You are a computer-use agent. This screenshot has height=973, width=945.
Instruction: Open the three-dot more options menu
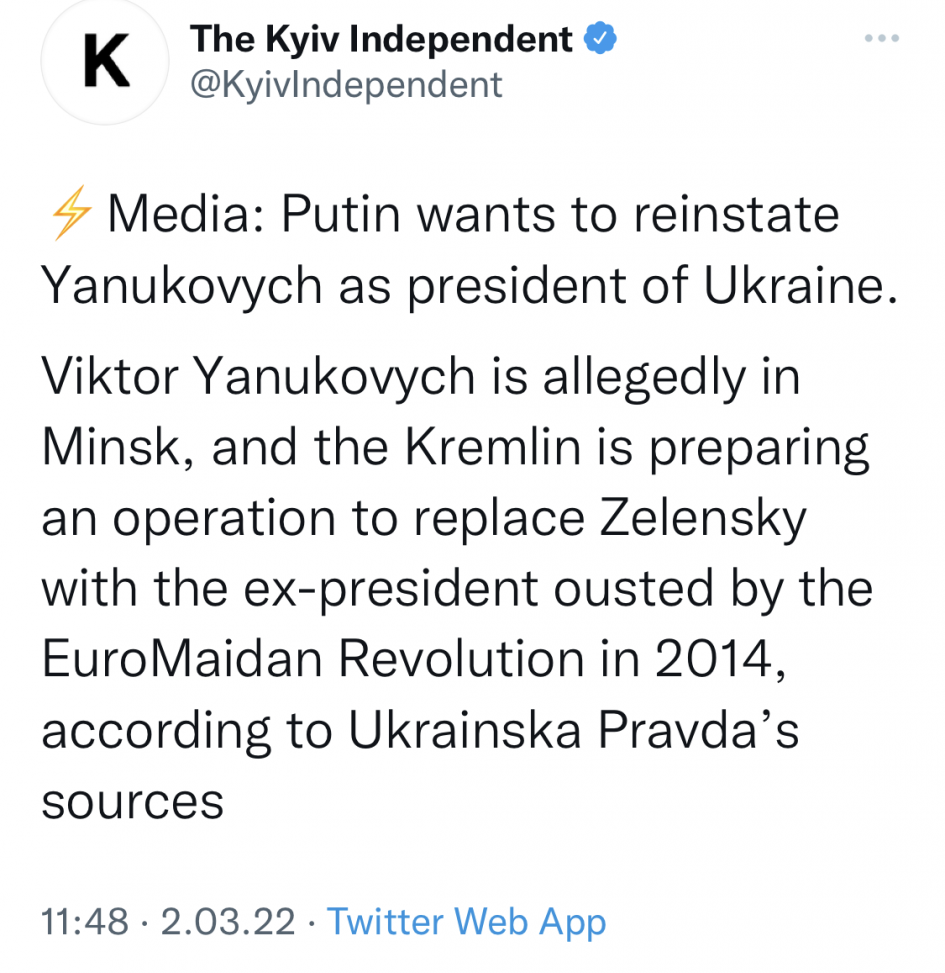(881, 39)
